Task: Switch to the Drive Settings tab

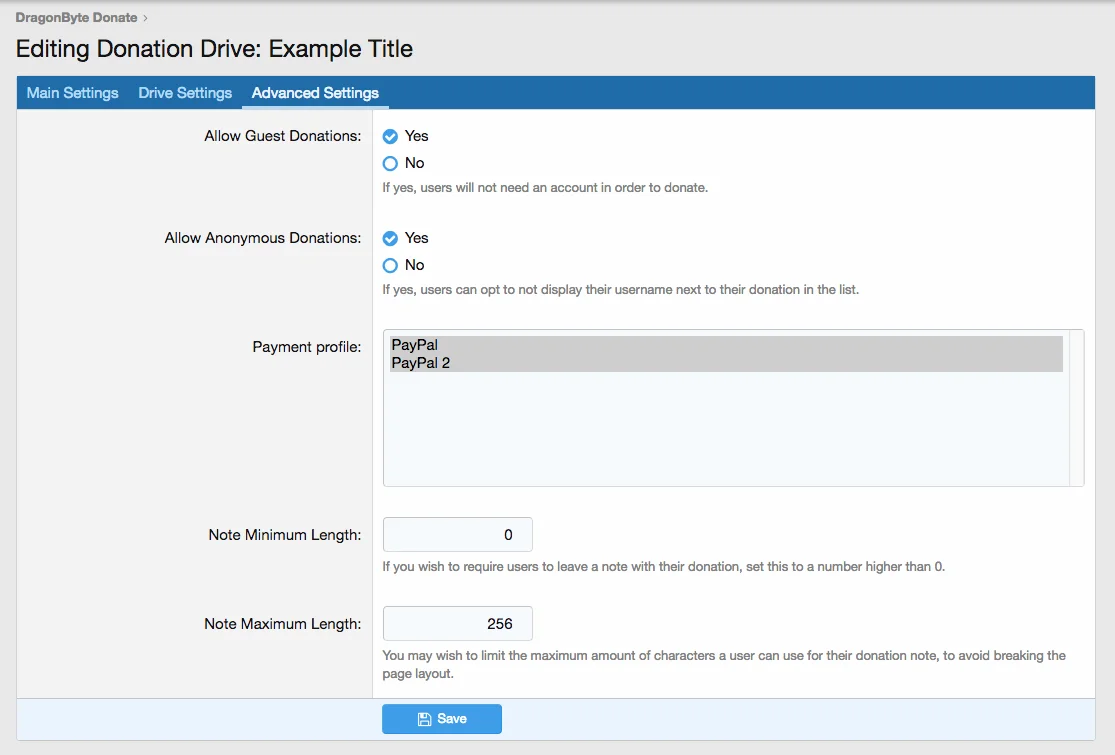Action: [x=185, y=93]
